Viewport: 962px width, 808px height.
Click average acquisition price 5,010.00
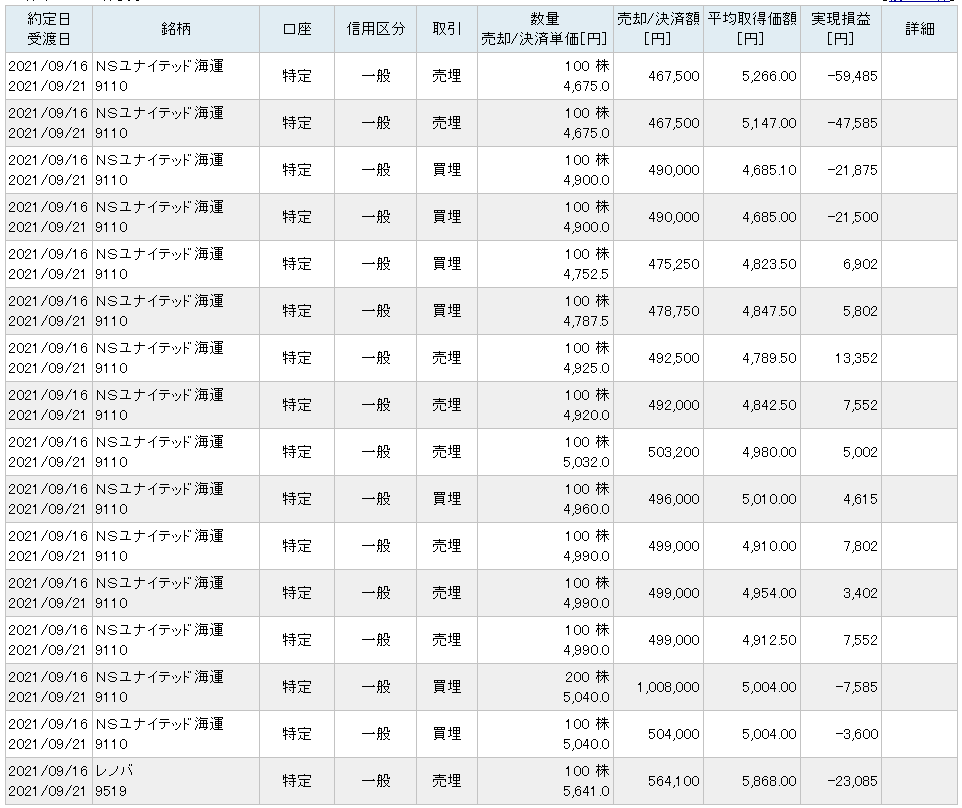(x=769, y=499)
